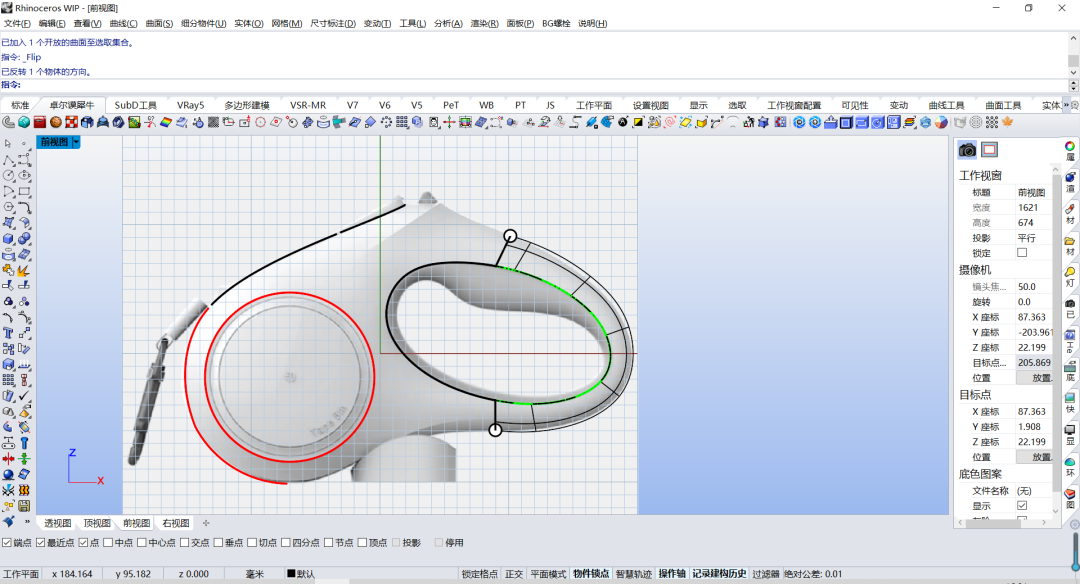Select the pointer arrow tool in left toolbar

click(8, 144)
